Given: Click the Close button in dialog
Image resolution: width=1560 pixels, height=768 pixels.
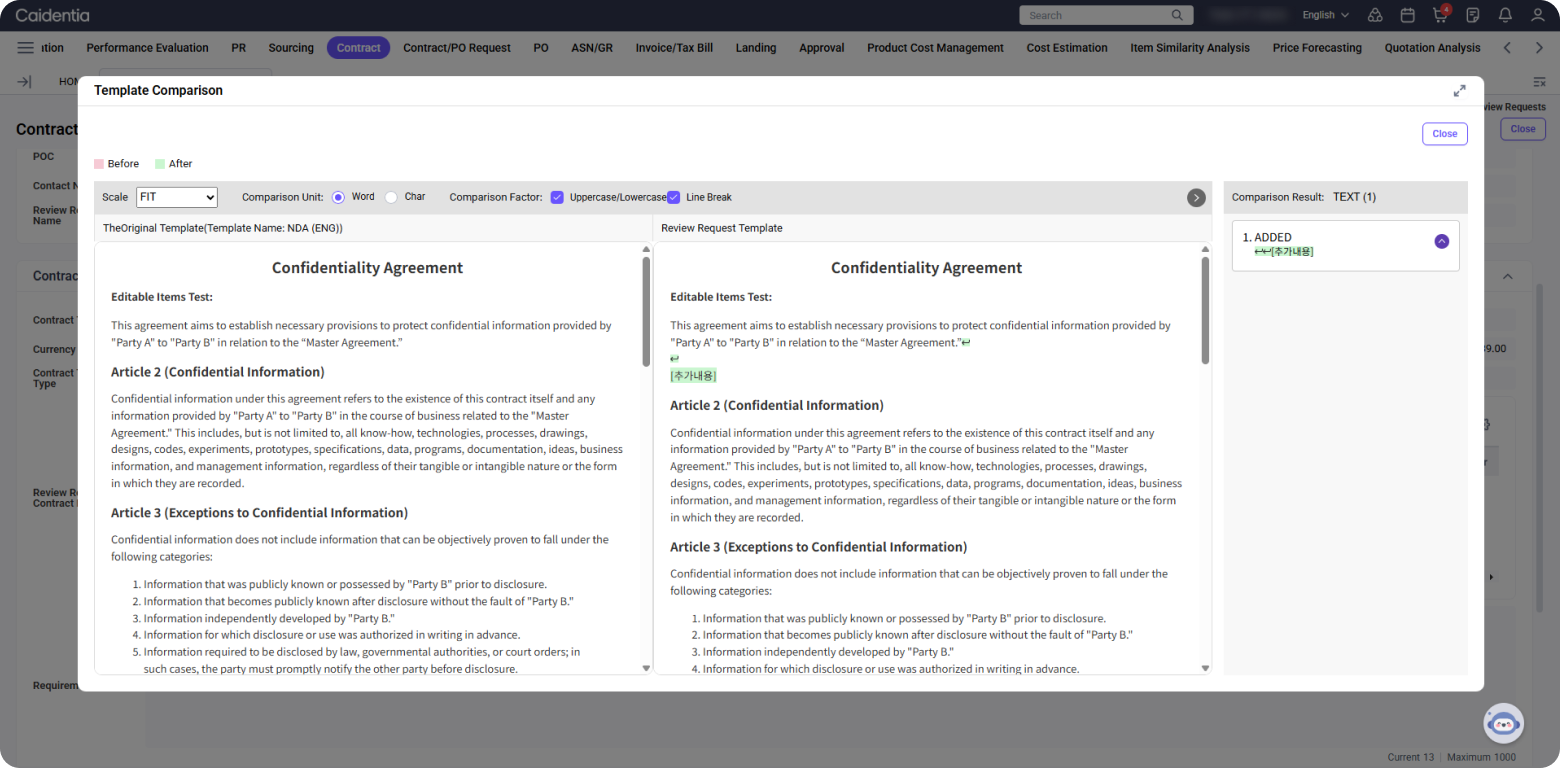Looking at the screenshot, I should click(x=1444, y=134).
